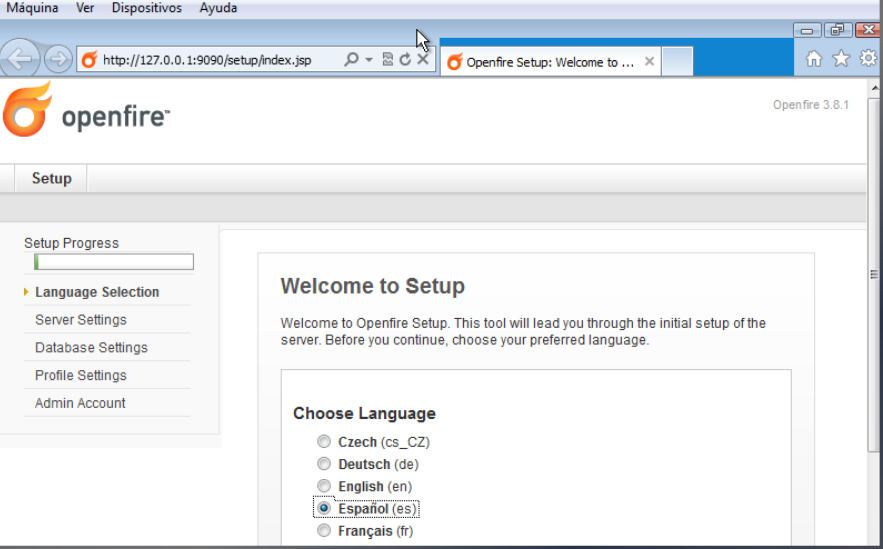Open the Dispositivos menu
The width and height of the screenshot is (883, 549).
(147, 8)
